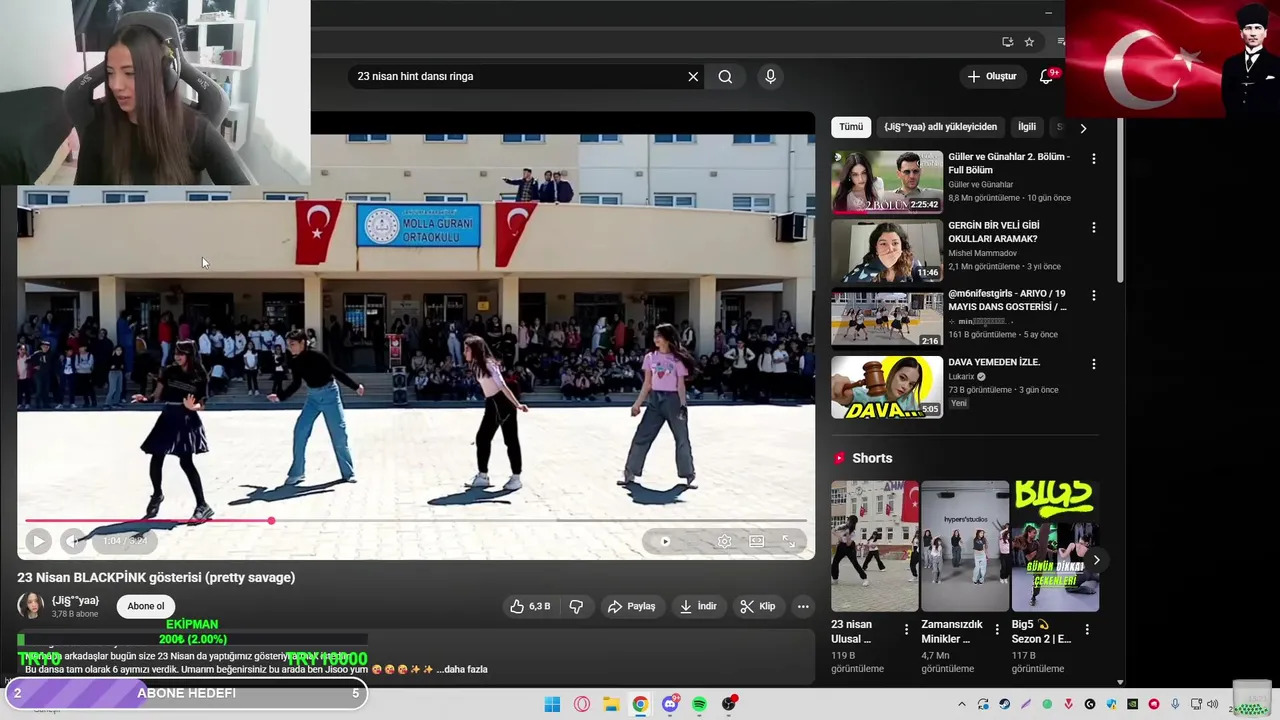Viewport: 1280px width, 720px height.
Task: Open the tray speaker volume icon
Action: [1213, 704]
